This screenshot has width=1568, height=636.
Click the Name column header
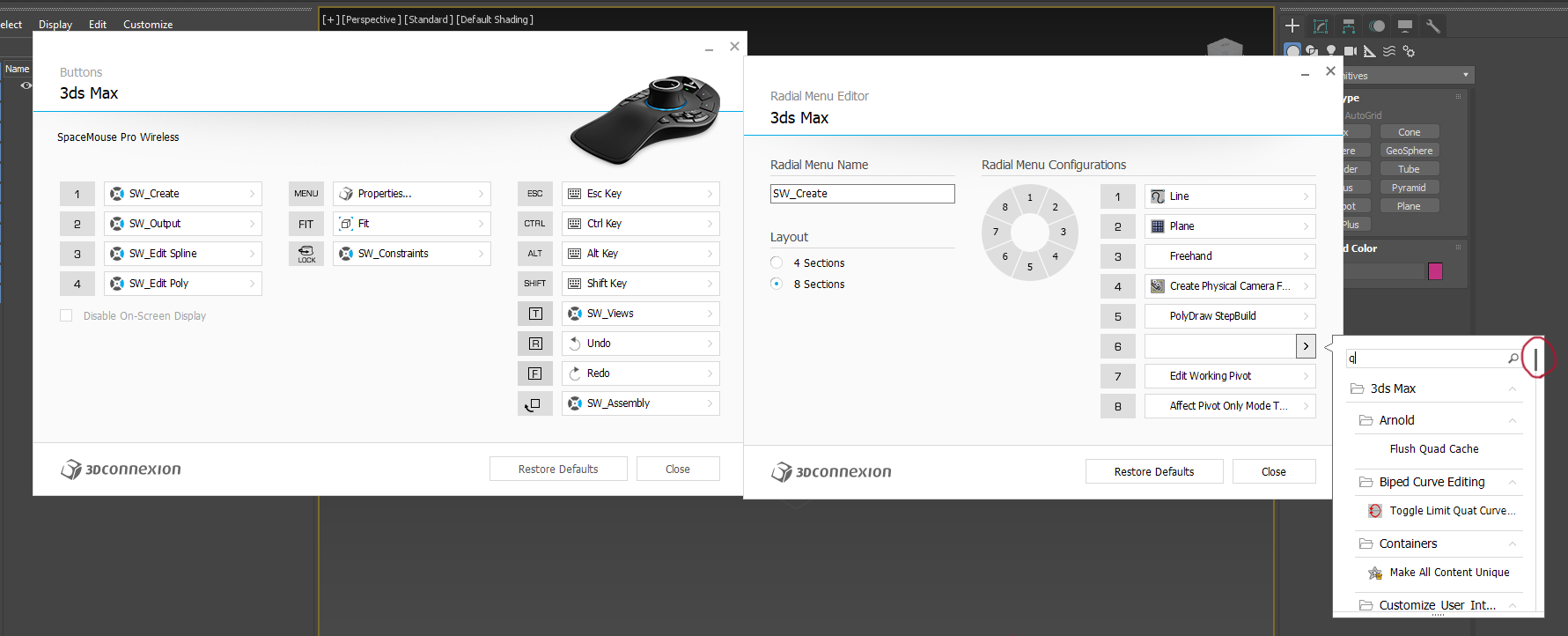coord(17,69)
